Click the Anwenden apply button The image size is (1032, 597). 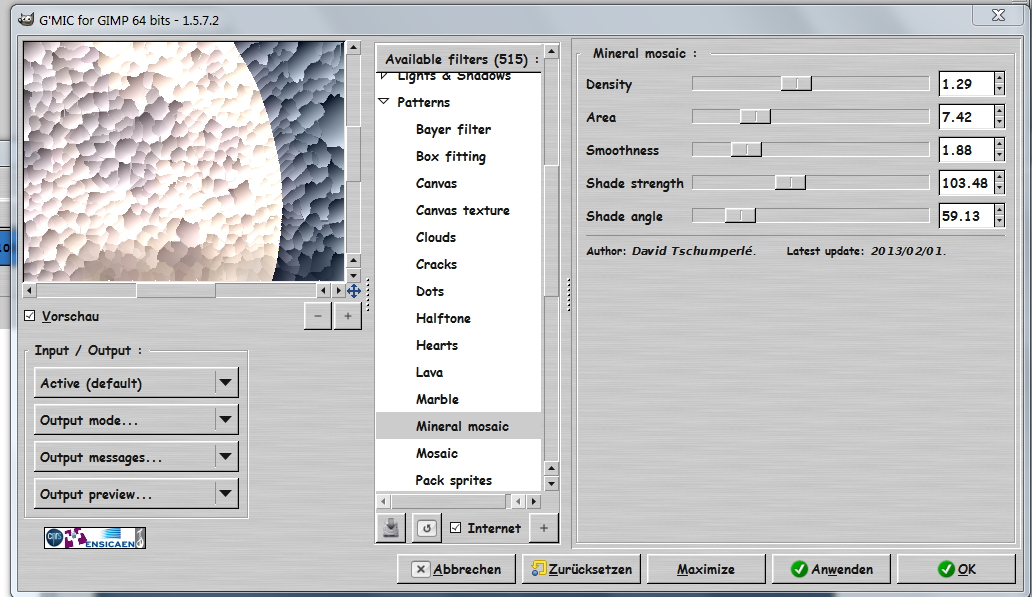tap(831, 569)
